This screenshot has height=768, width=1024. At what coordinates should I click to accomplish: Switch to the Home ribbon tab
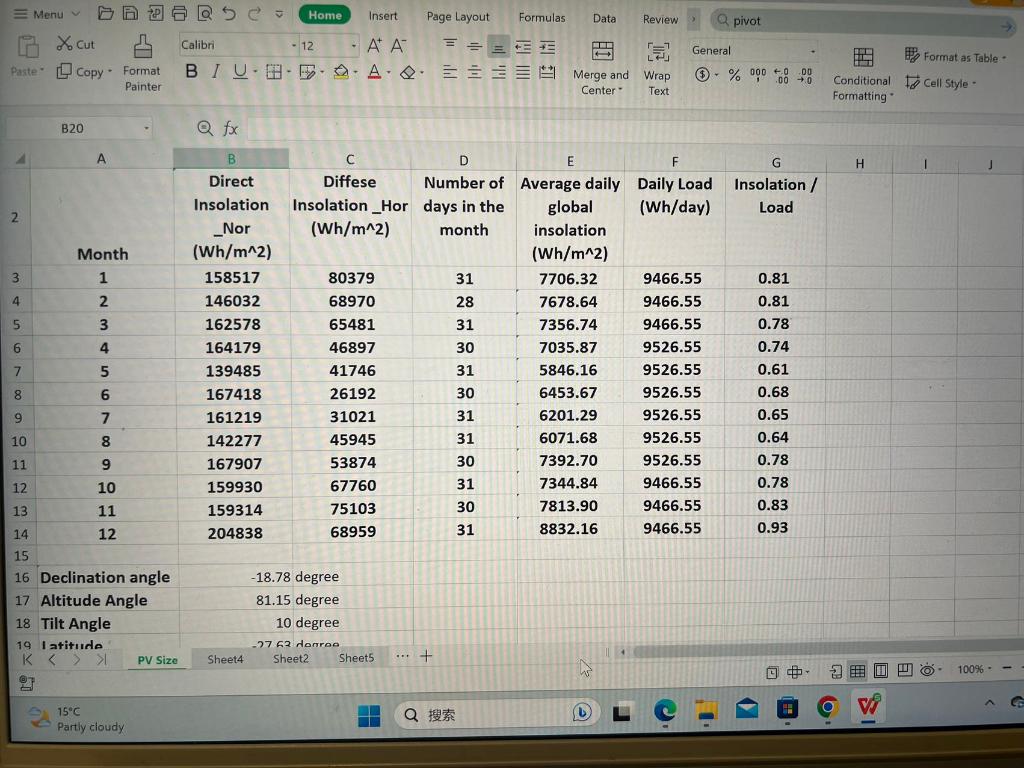pos(325,15)
